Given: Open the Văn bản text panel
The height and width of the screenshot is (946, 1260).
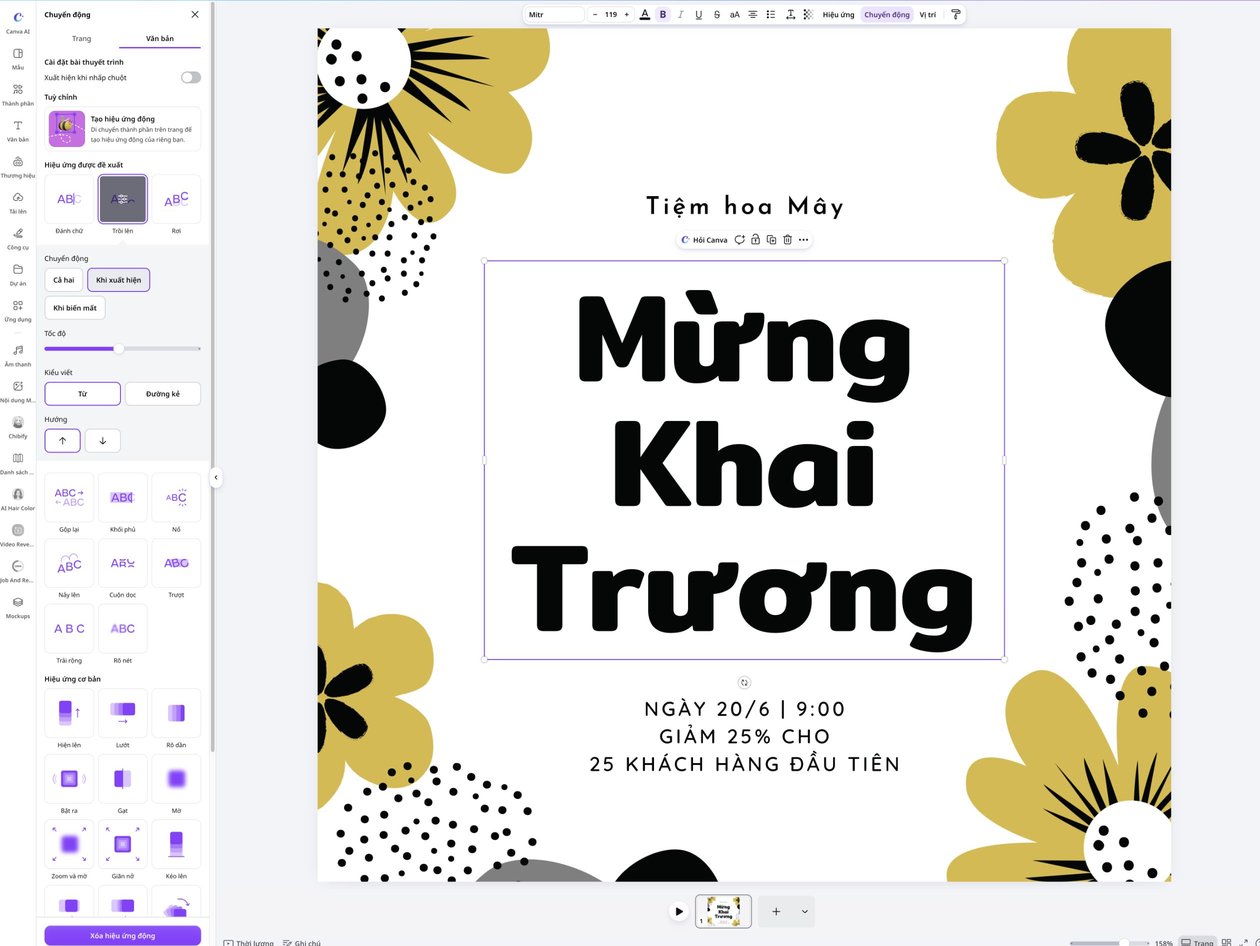Looking at the screenshot, I should (x=18, y=131).
